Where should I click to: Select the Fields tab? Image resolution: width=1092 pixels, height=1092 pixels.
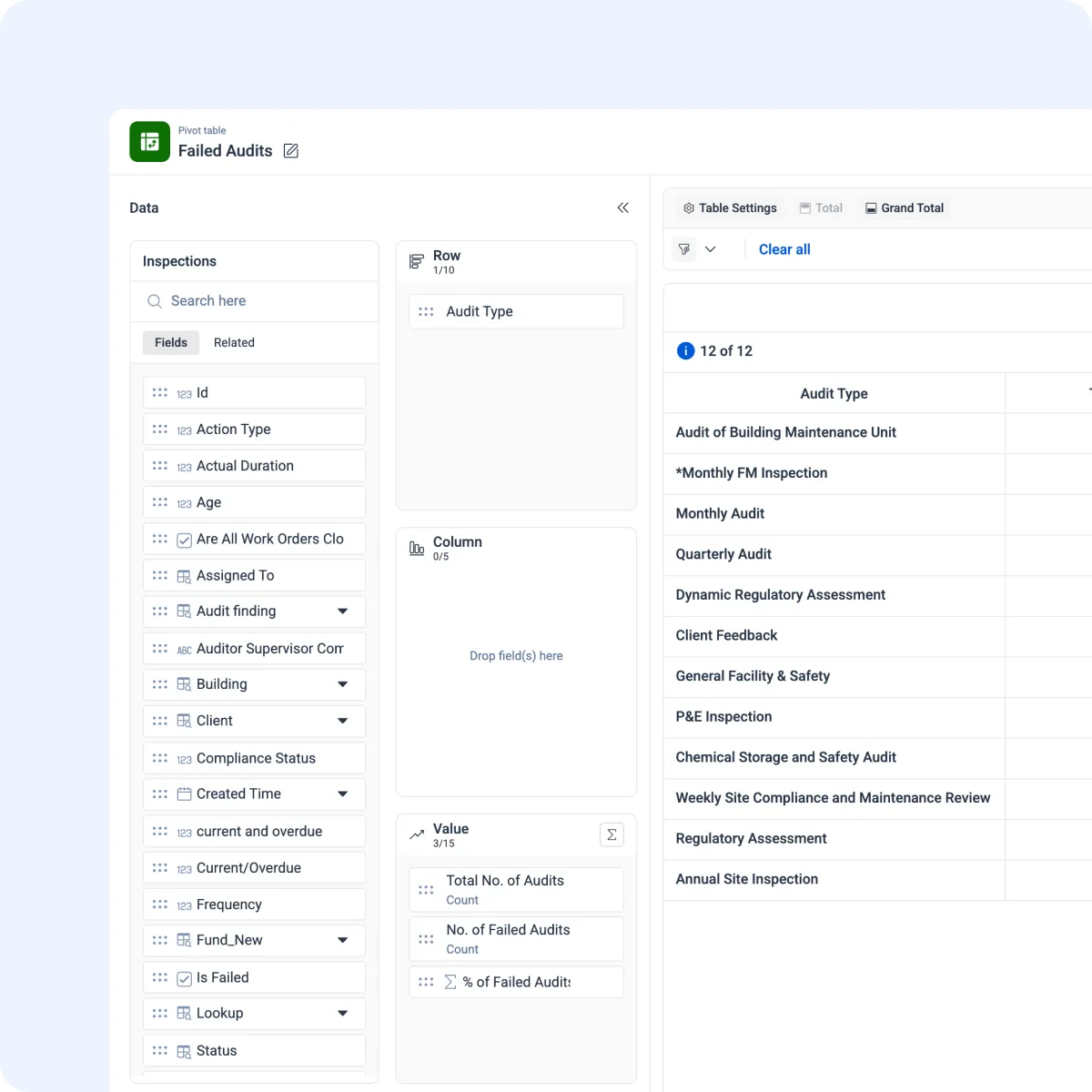pyautogui.click(x=170, y=342)
